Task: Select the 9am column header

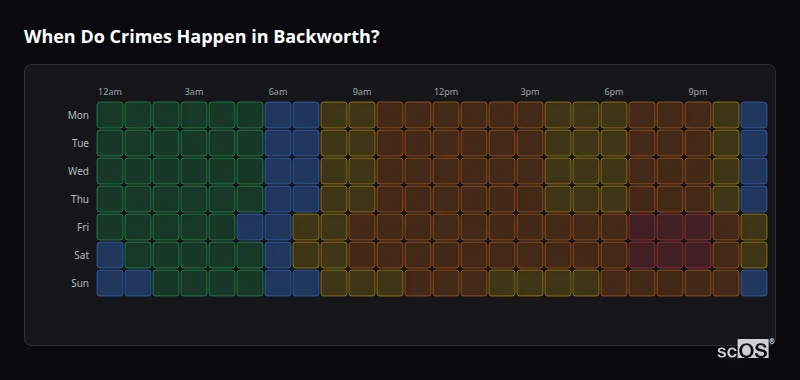Action: (x=362, y=92)
